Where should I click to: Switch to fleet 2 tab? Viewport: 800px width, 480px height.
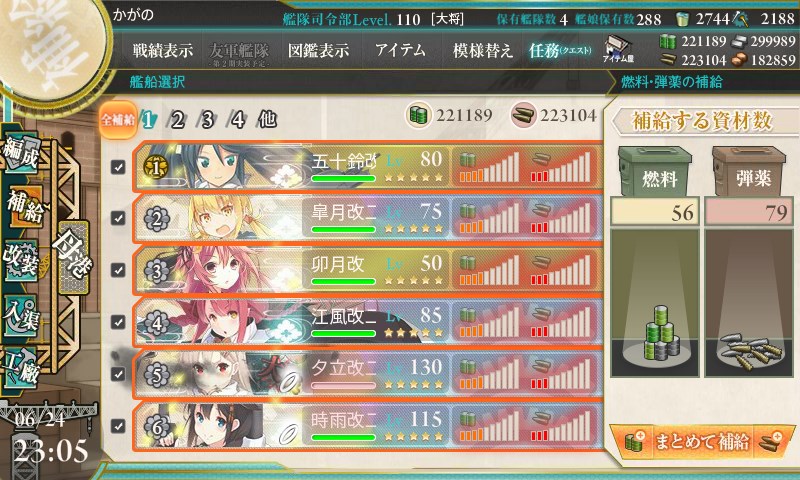pos(177,120)
